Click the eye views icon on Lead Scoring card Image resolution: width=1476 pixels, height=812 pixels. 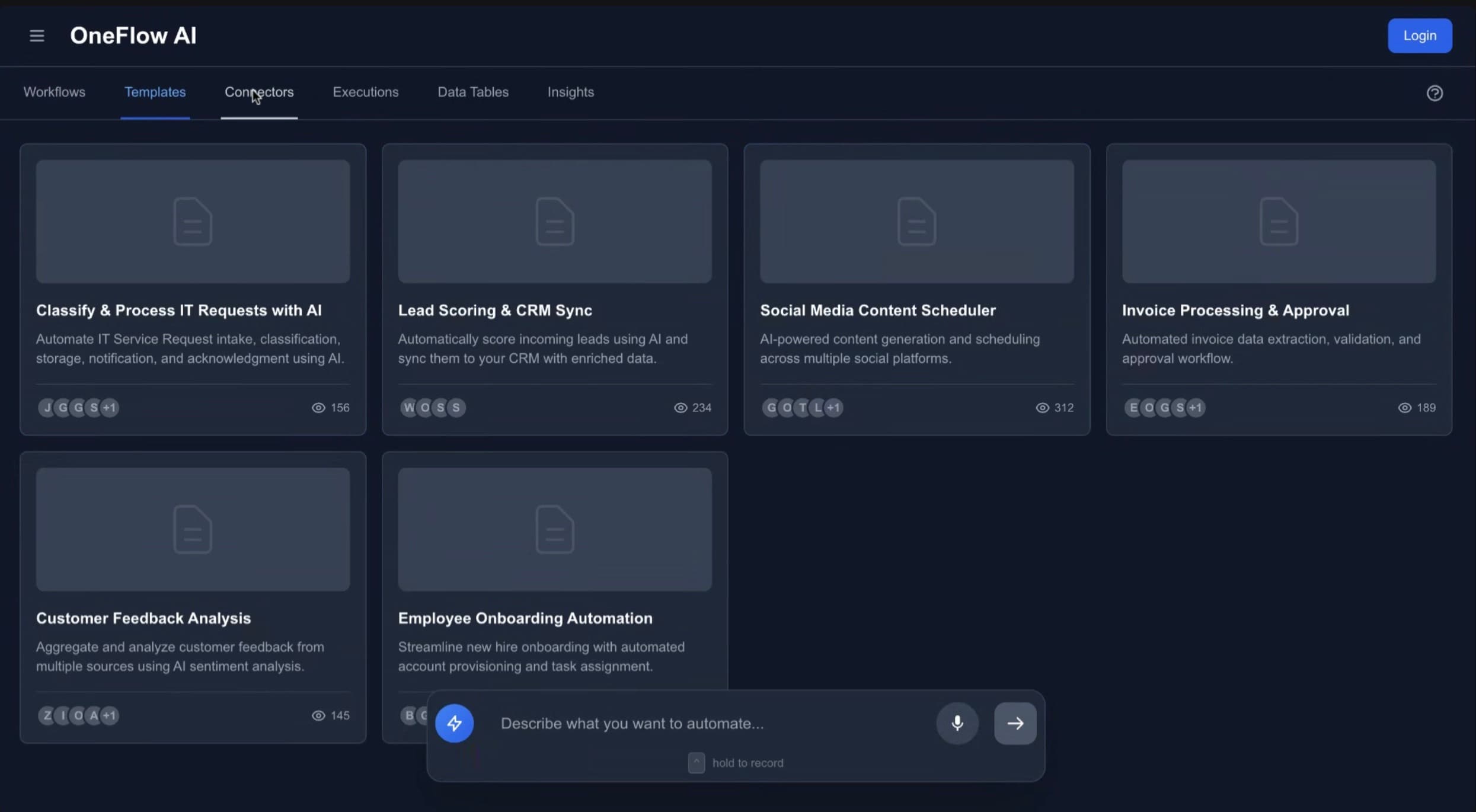(x=681, y=408)
